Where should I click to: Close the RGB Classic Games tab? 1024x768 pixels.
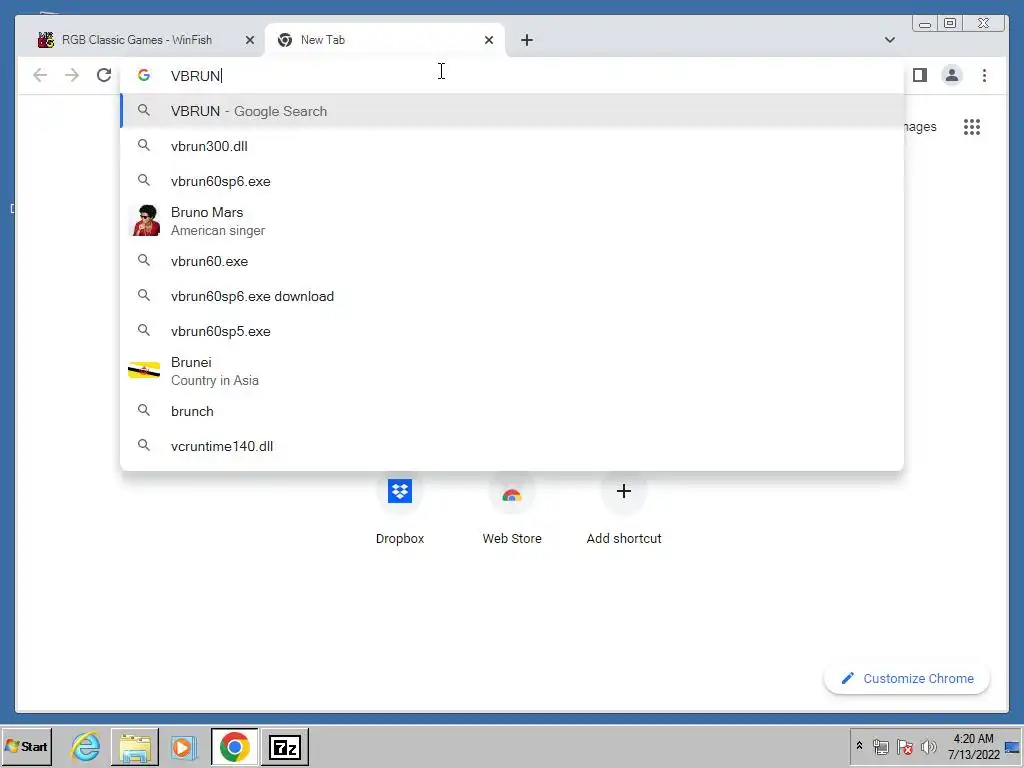click(249, 40)
